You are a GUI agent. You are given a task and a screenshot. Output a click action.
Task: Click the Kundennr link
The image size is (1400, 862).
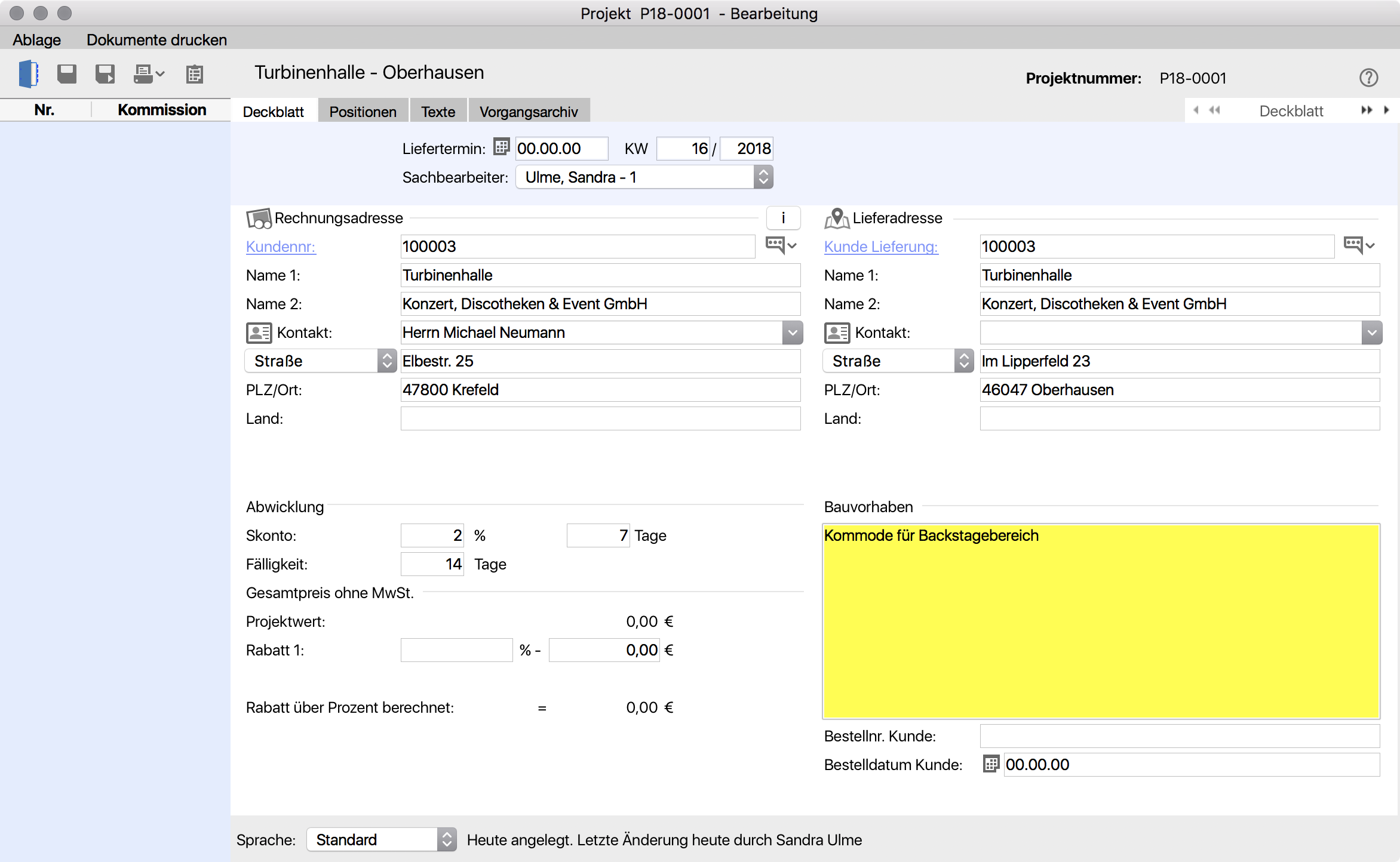click(x=281, y=247)
